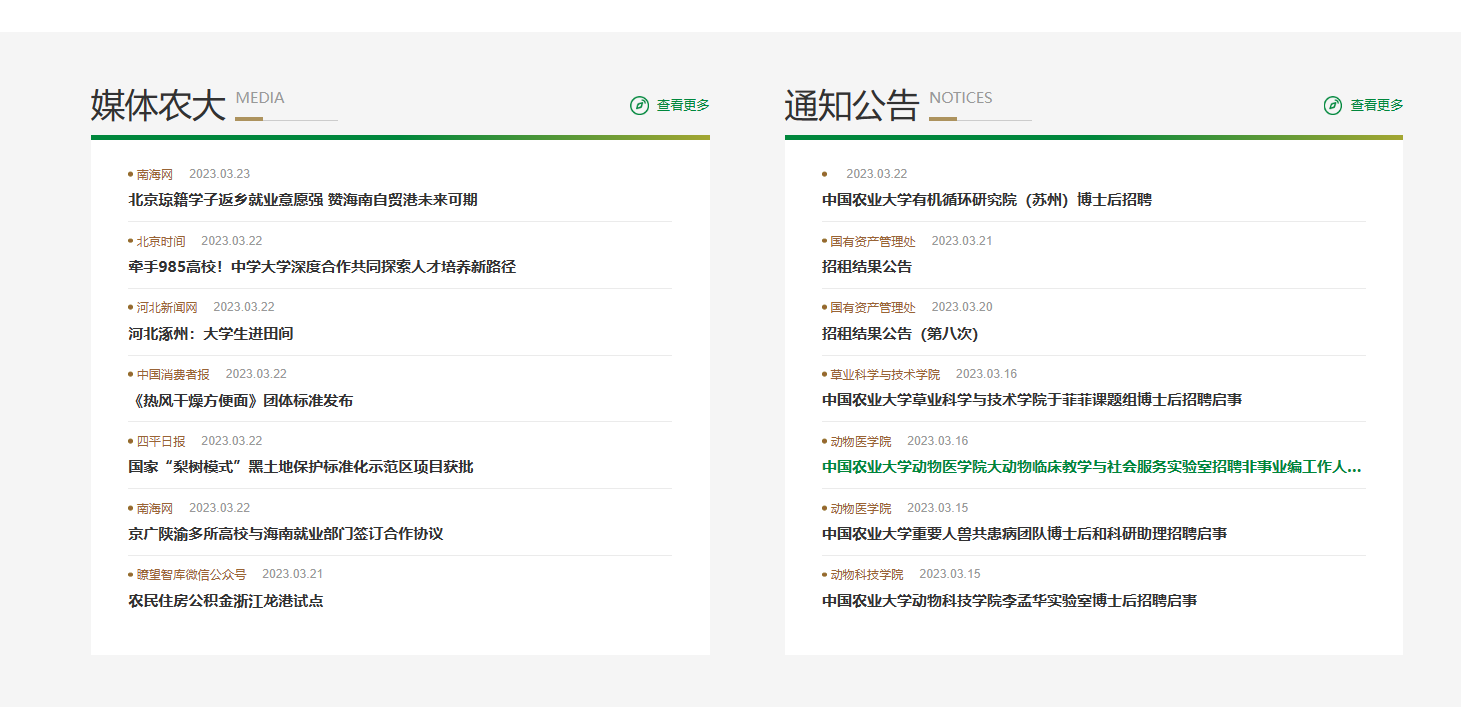Image resolution: width=1461 pixels, height=707 pixels.
Task: Open 动物科技学院李孟华实验室博士后招聘启事
Action: [1009, 601]
